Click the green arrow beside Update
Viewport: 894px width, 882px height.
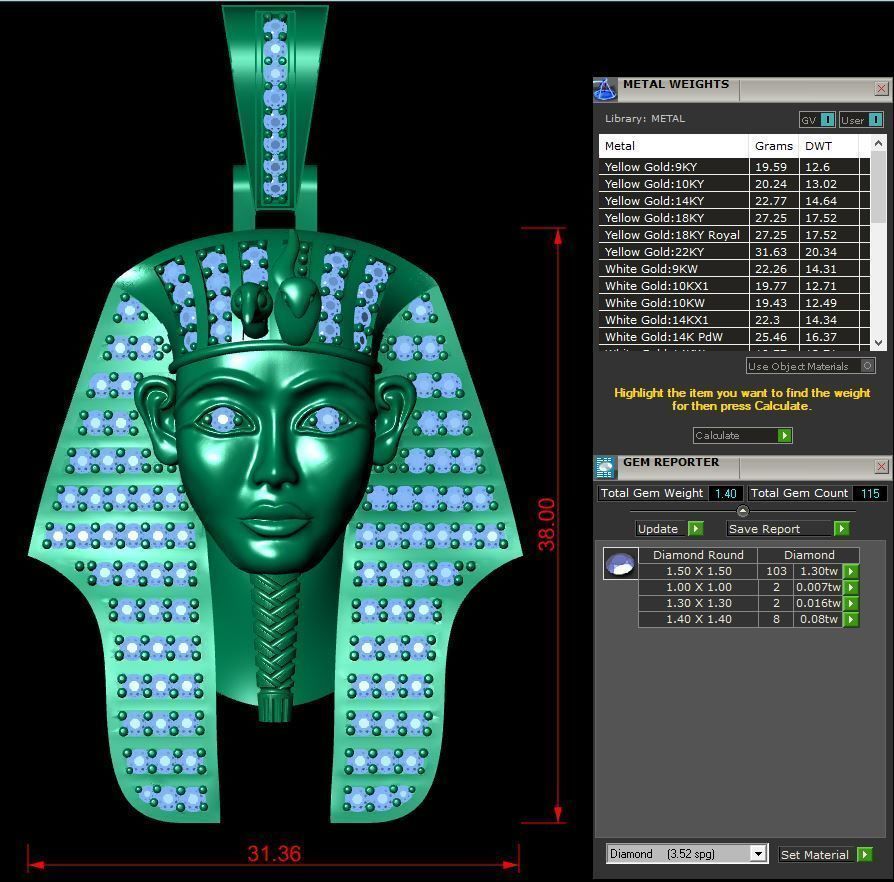pyautogui.click(x=695, y=529)
